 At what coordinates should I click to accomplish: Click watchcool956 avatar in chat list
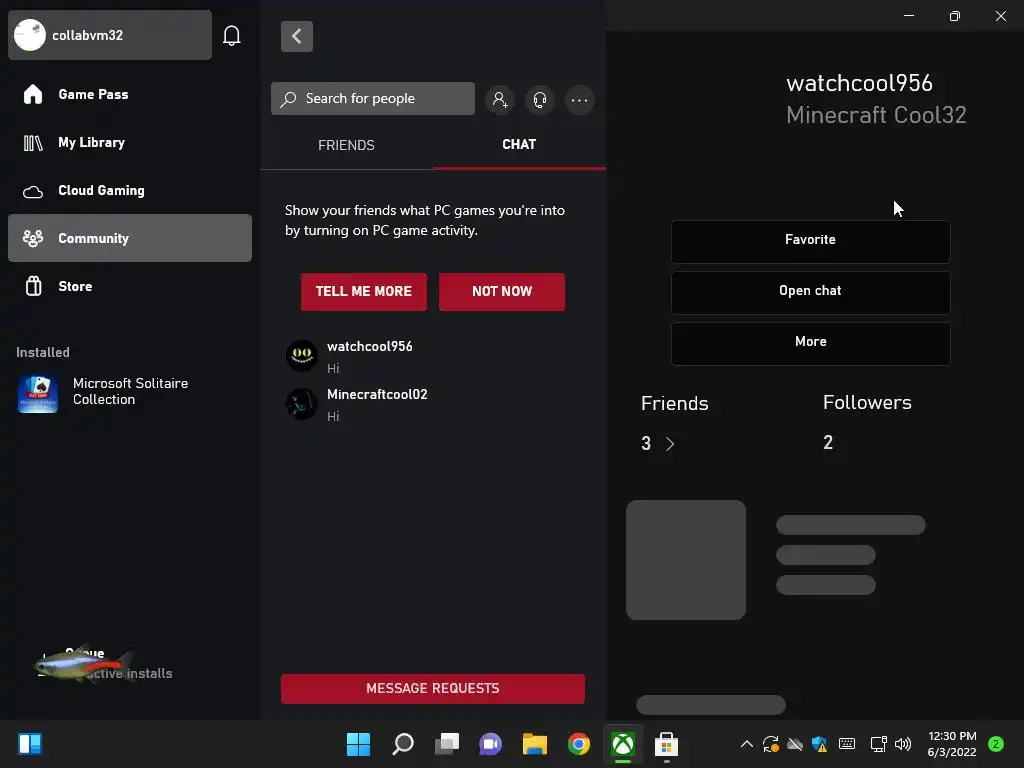click(302, 356)
